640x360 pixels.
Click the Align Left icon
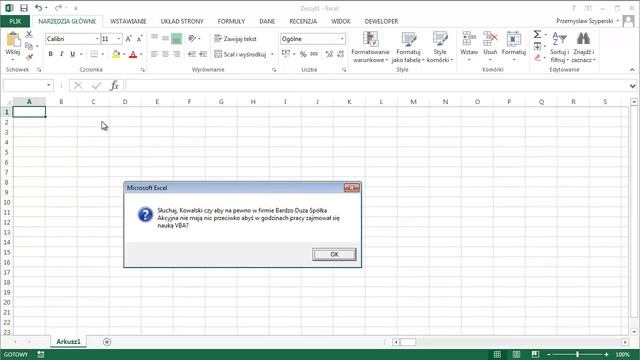click(154, 54)
